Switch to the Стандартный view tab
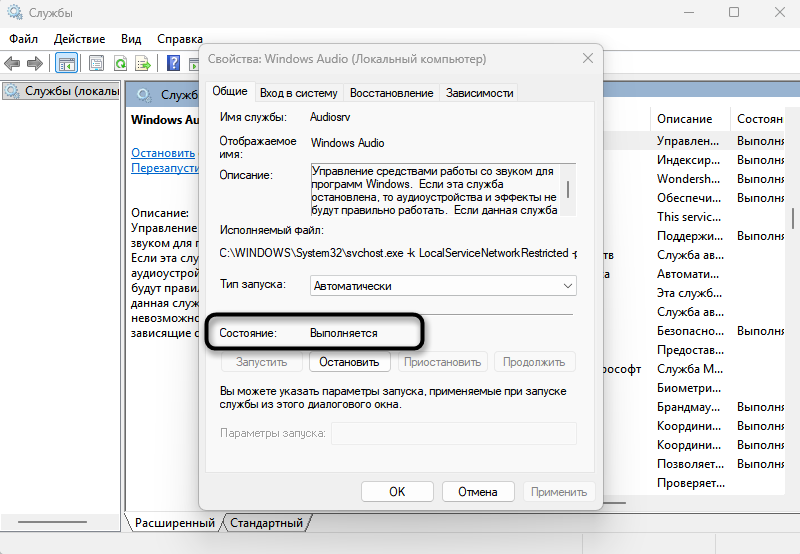Image resolution: width=800 pixels, height=554 pixels. click(x=266, y=523)
